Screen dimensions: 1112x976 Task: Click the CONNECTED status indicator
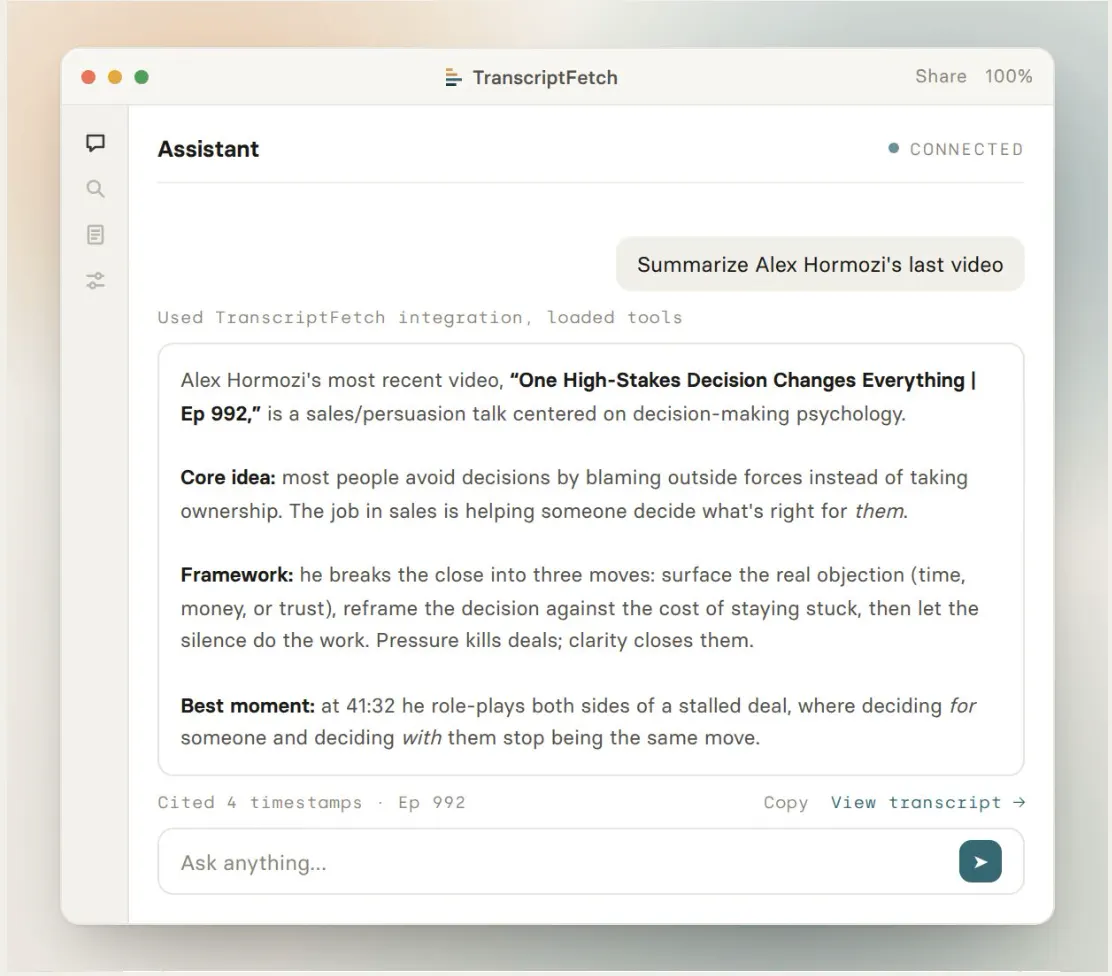[956, 149]
